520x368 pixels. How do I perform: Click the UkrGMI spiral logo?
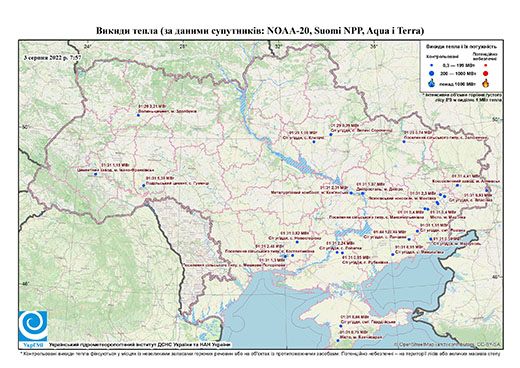pyautogui.click(x=33, y=326)
